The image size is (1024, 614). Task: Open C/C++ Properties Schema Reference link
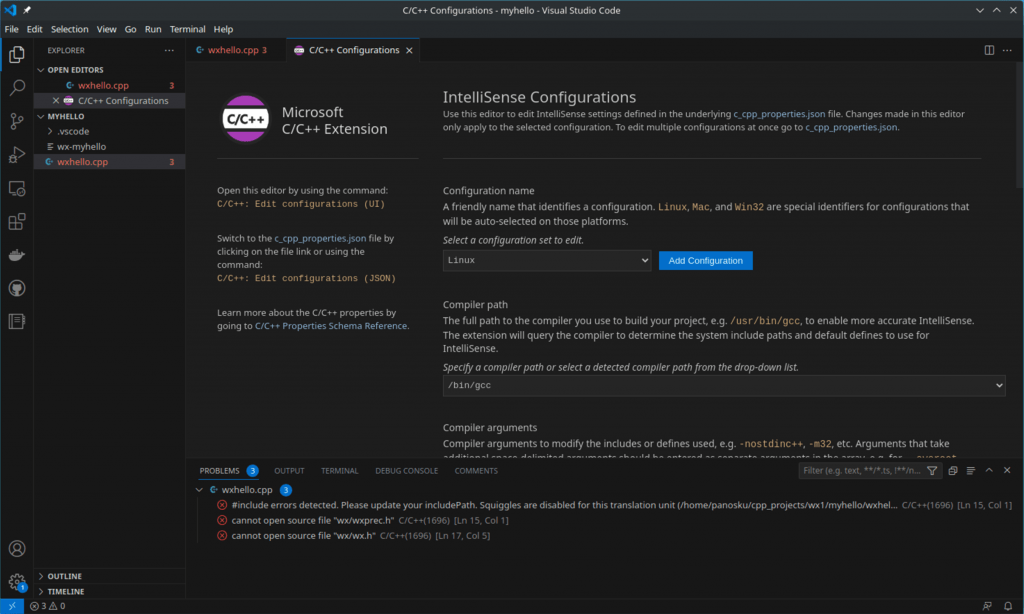pyautogui.click(x=330, y=326)
